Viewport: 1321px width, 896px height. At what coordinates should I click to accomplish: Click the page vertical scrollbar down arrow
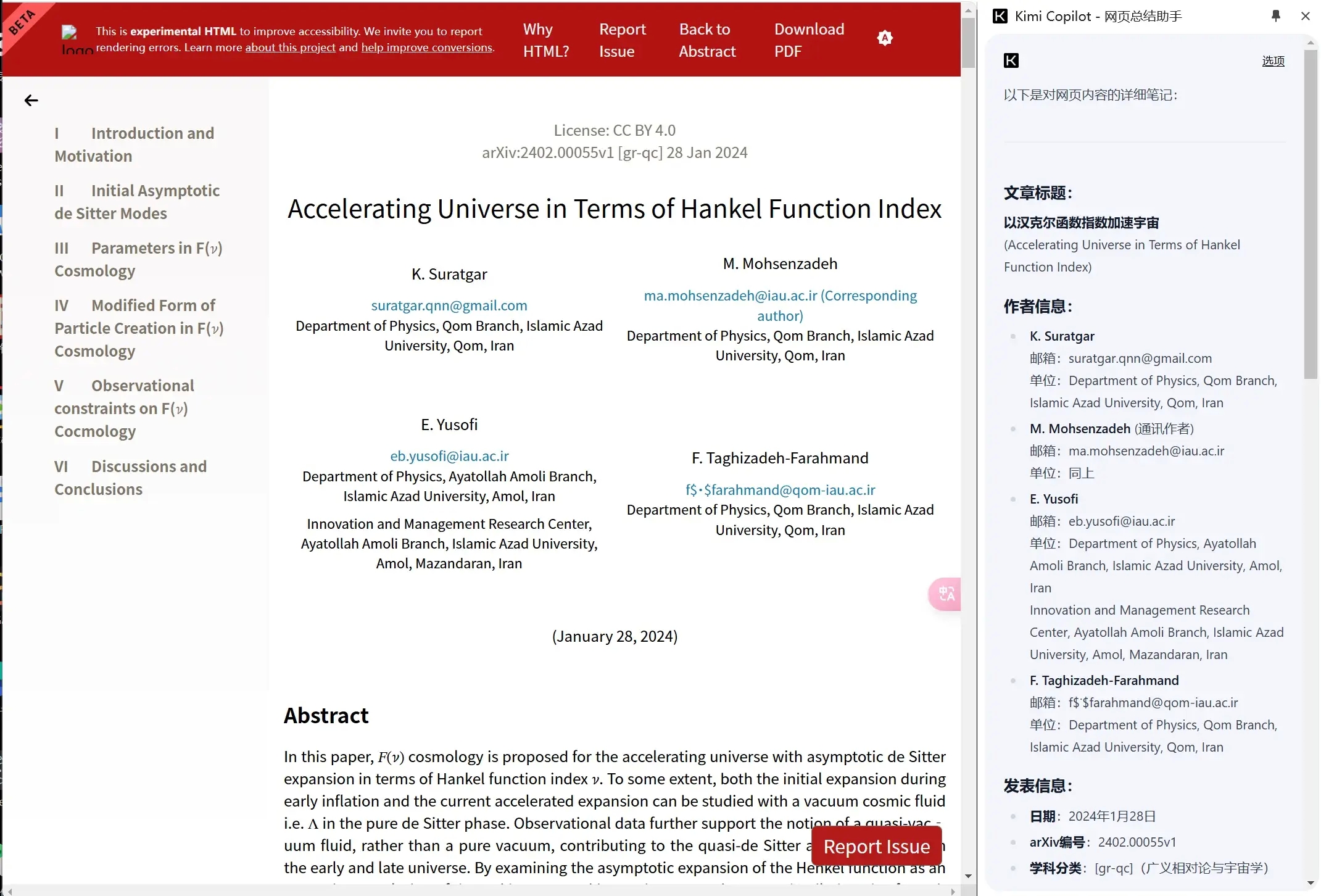967,876
